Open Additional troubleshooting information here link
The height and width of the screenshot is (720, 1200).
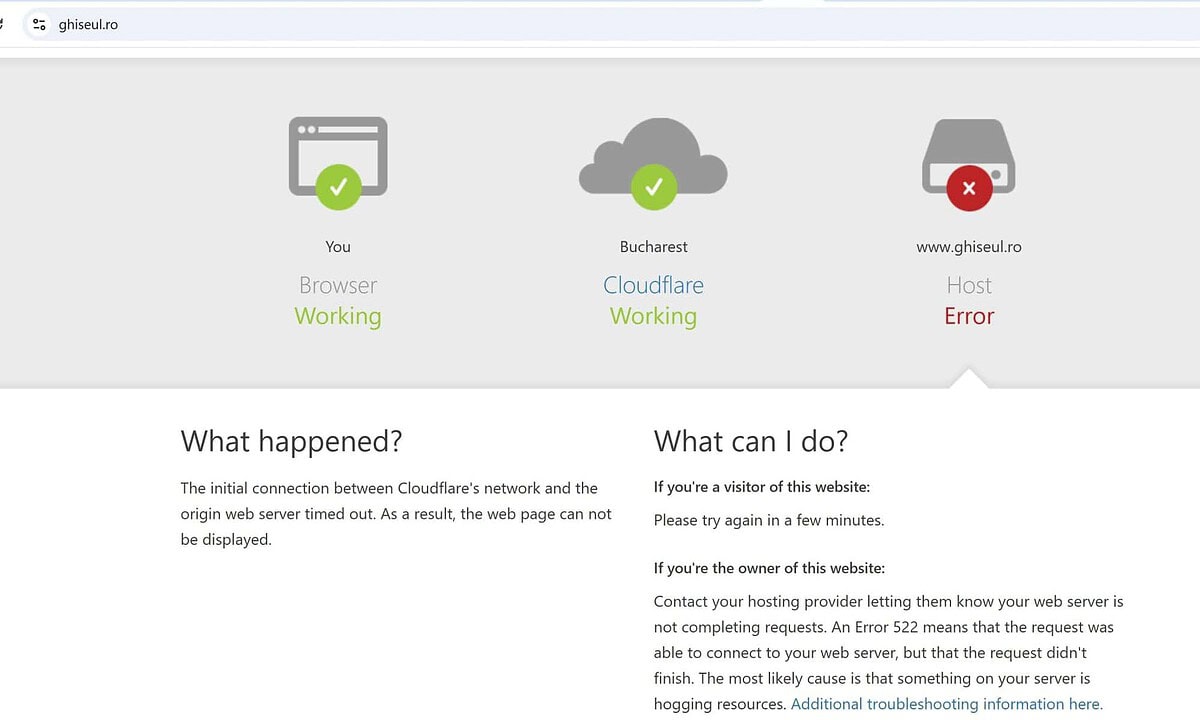(946, 704)
